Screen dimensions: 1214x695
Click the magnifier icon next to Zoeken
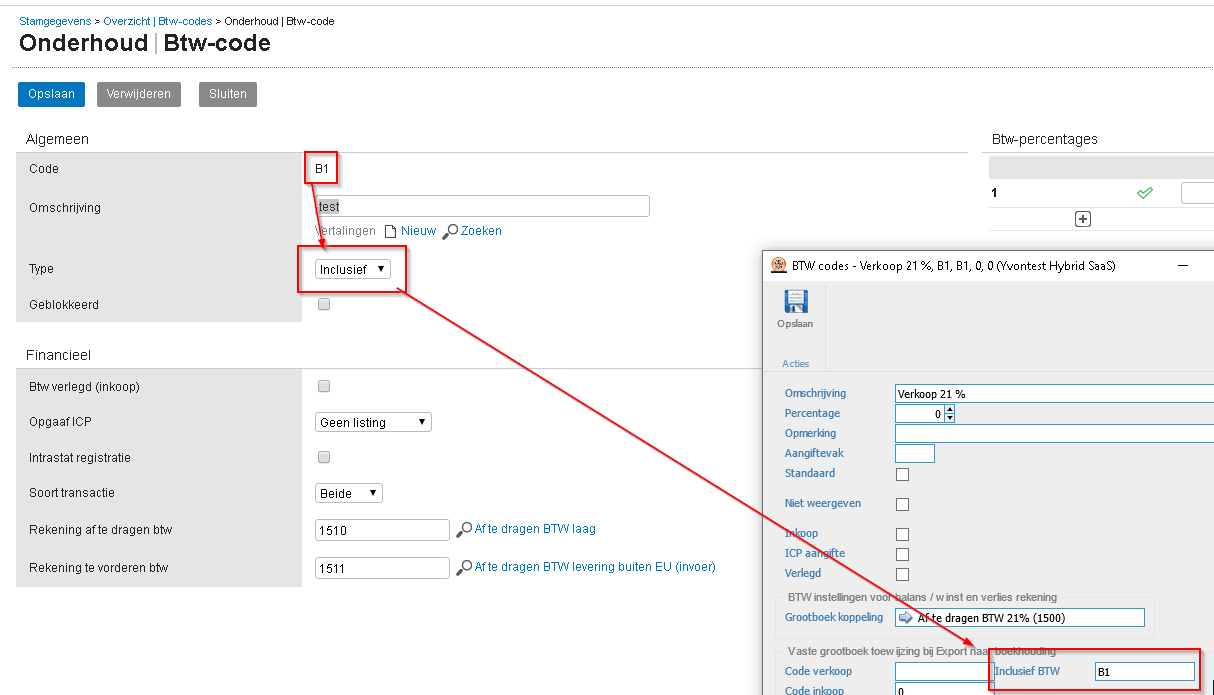click(450, 231)
